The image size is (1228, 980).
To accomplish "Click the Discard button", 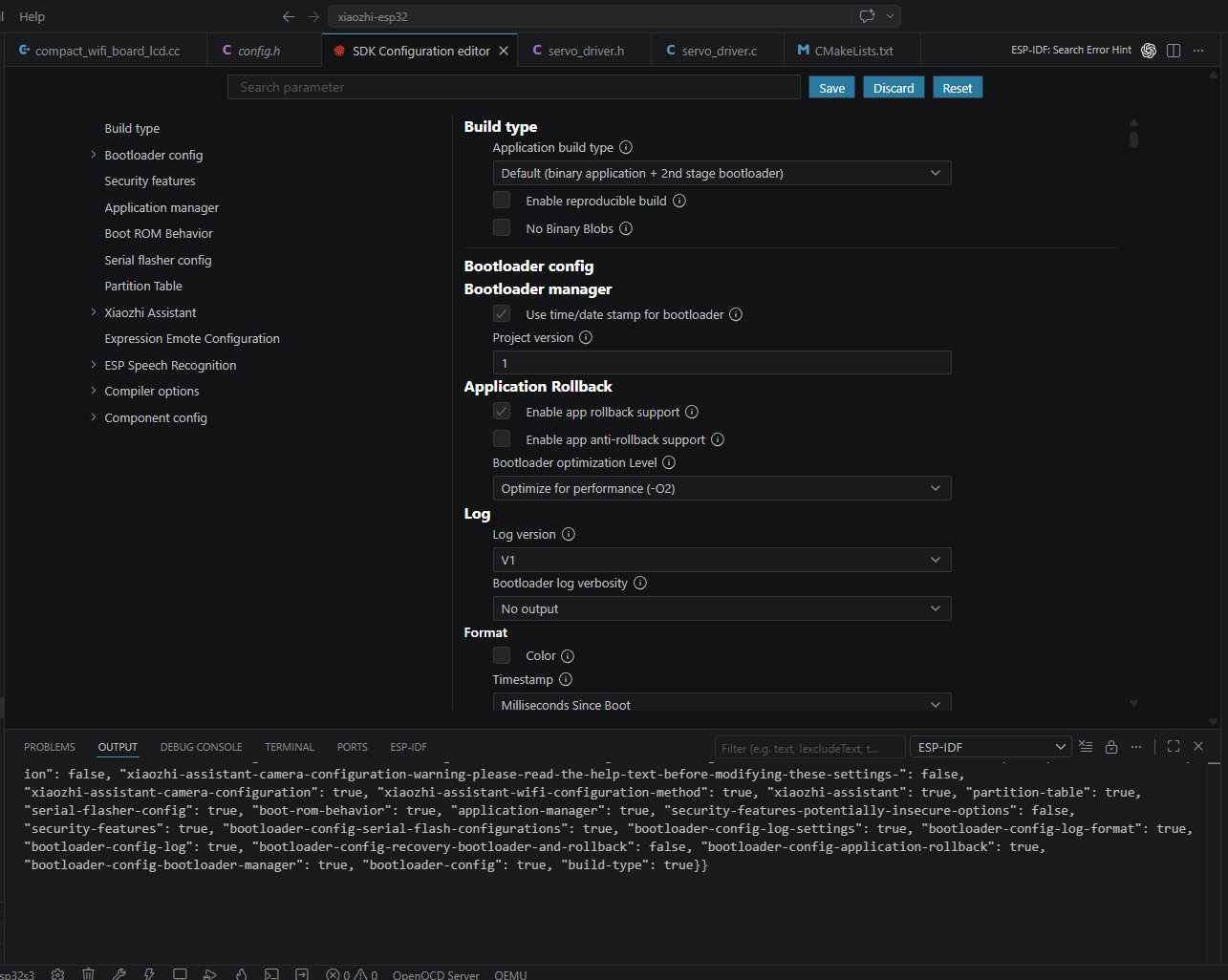I will point(894,88).
